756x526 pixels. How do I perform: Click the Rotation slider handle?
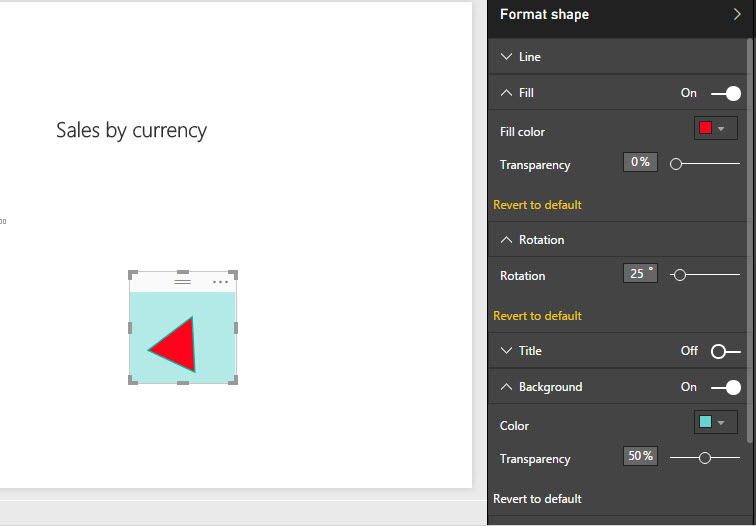(x=680, y=275)
